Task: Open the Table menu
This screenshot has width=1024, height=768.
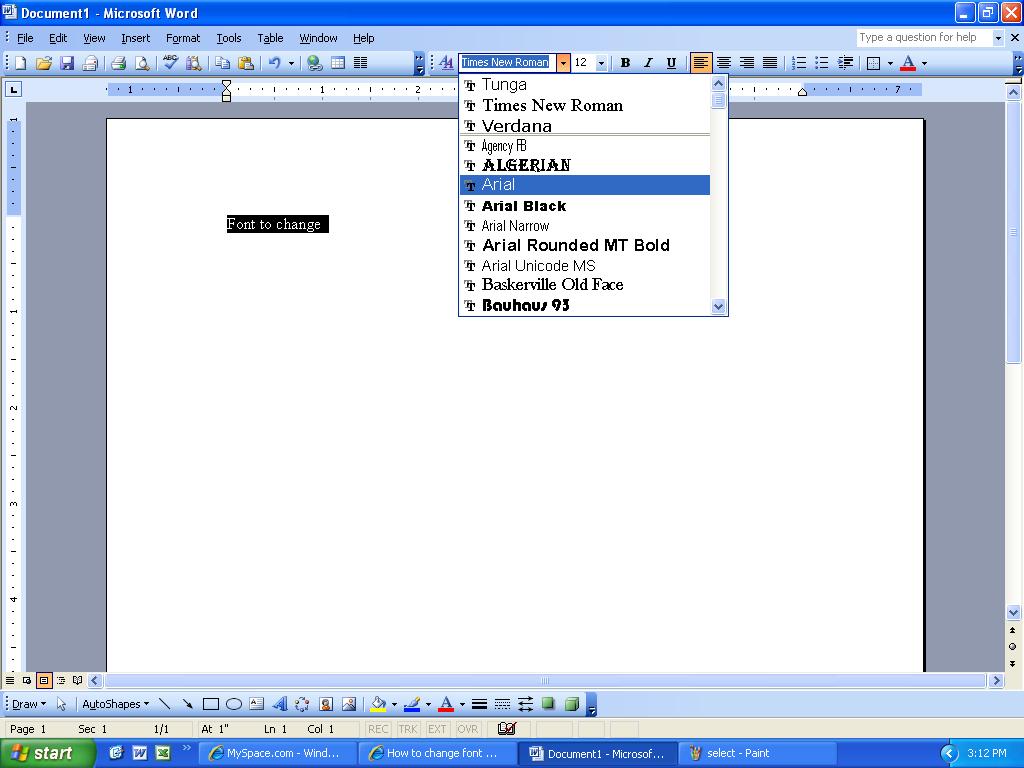Action: [x=270, y=38]
